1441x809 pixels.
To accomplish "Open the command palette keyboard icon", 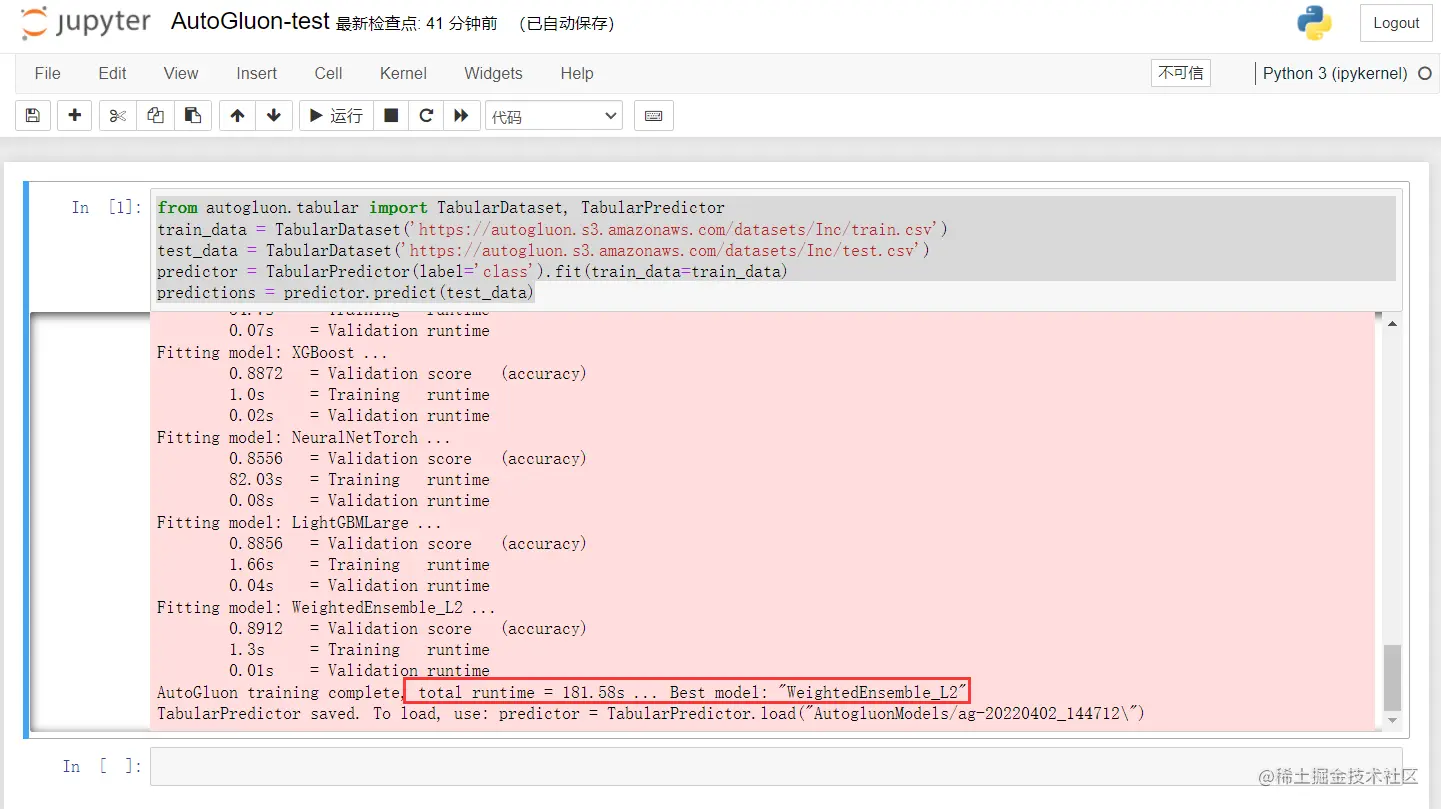I will pos(654,116).
